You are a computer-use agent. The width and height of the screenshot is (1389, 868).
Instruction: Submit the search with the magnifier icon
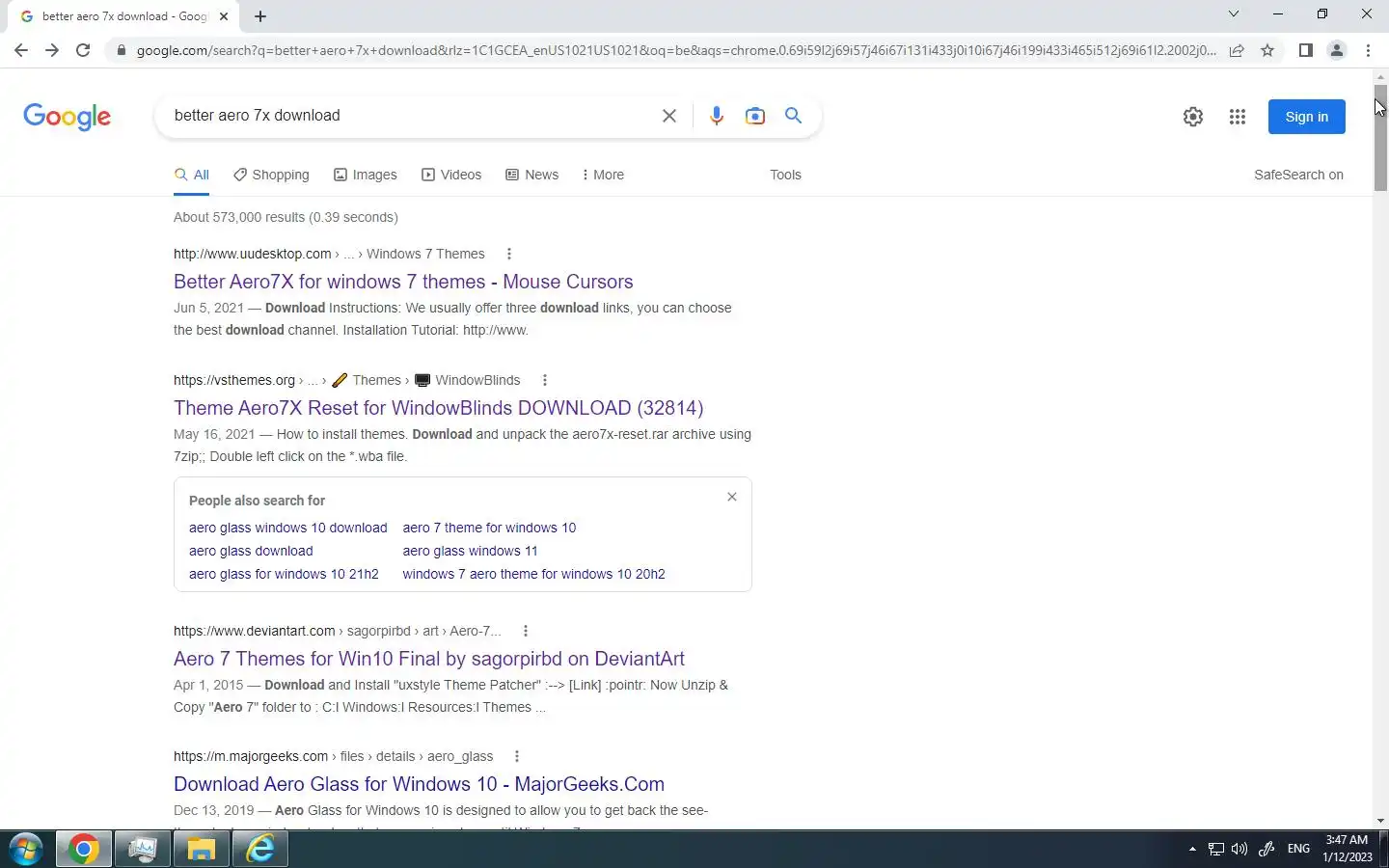[793, 116]
